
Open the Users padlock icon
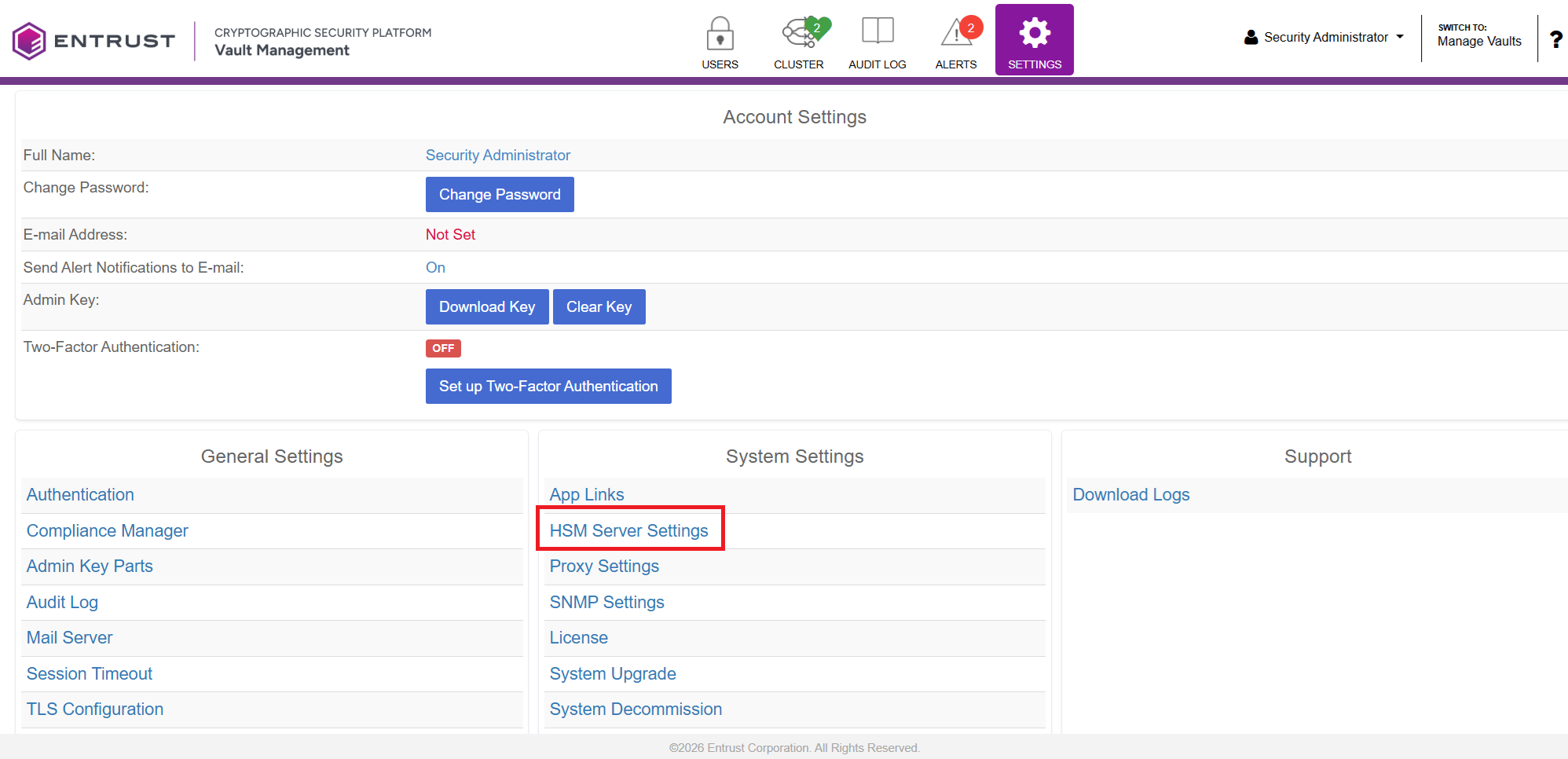coord(720,34)
